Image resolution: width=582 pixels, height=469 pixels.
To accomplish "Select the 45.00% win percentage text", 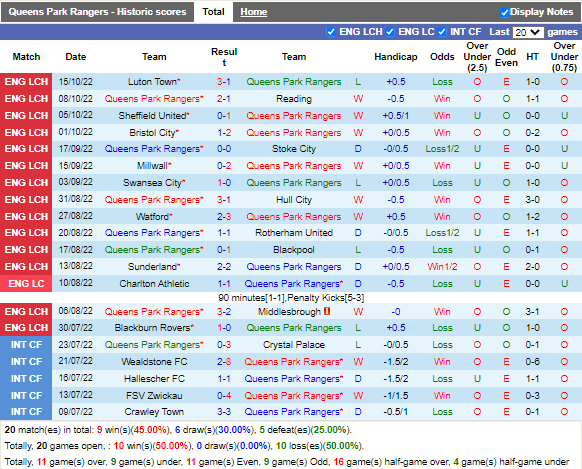I will 150,430.
